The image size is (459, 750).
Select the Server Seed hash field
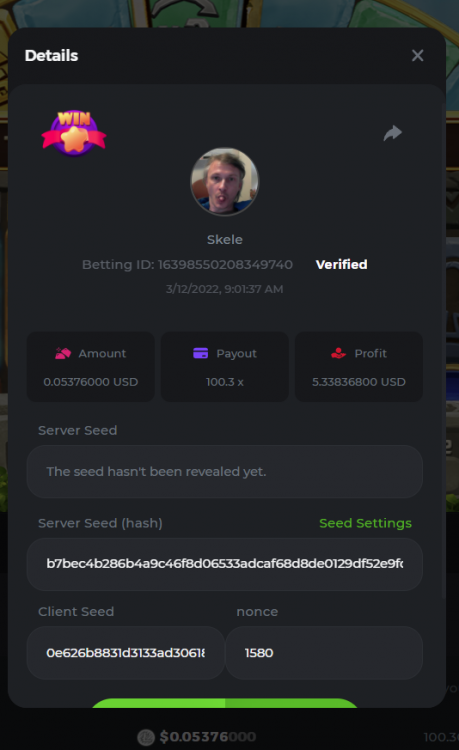[225, 564]
